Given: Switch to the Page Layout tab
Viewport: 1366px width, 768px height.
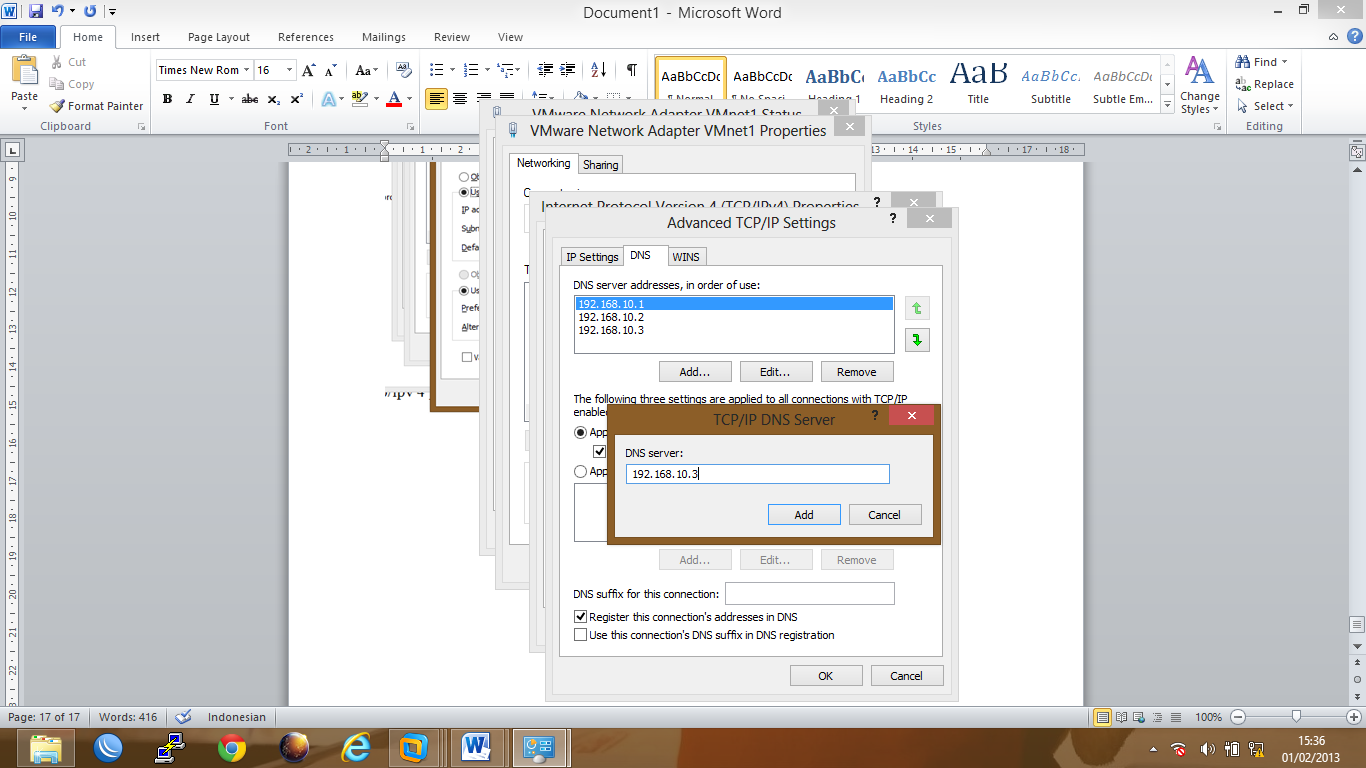Looking at the screenshot, I should coord(219,37).
